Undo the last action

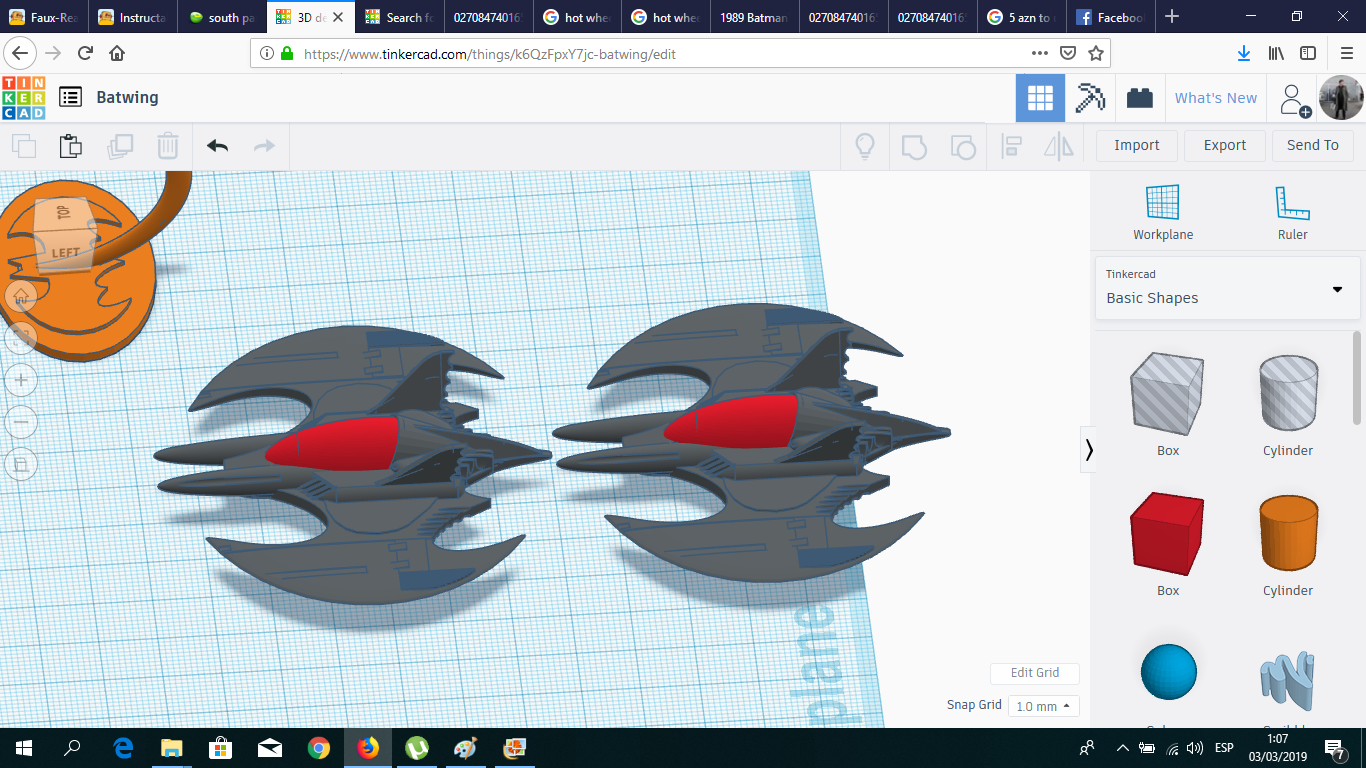pos(218,146)
